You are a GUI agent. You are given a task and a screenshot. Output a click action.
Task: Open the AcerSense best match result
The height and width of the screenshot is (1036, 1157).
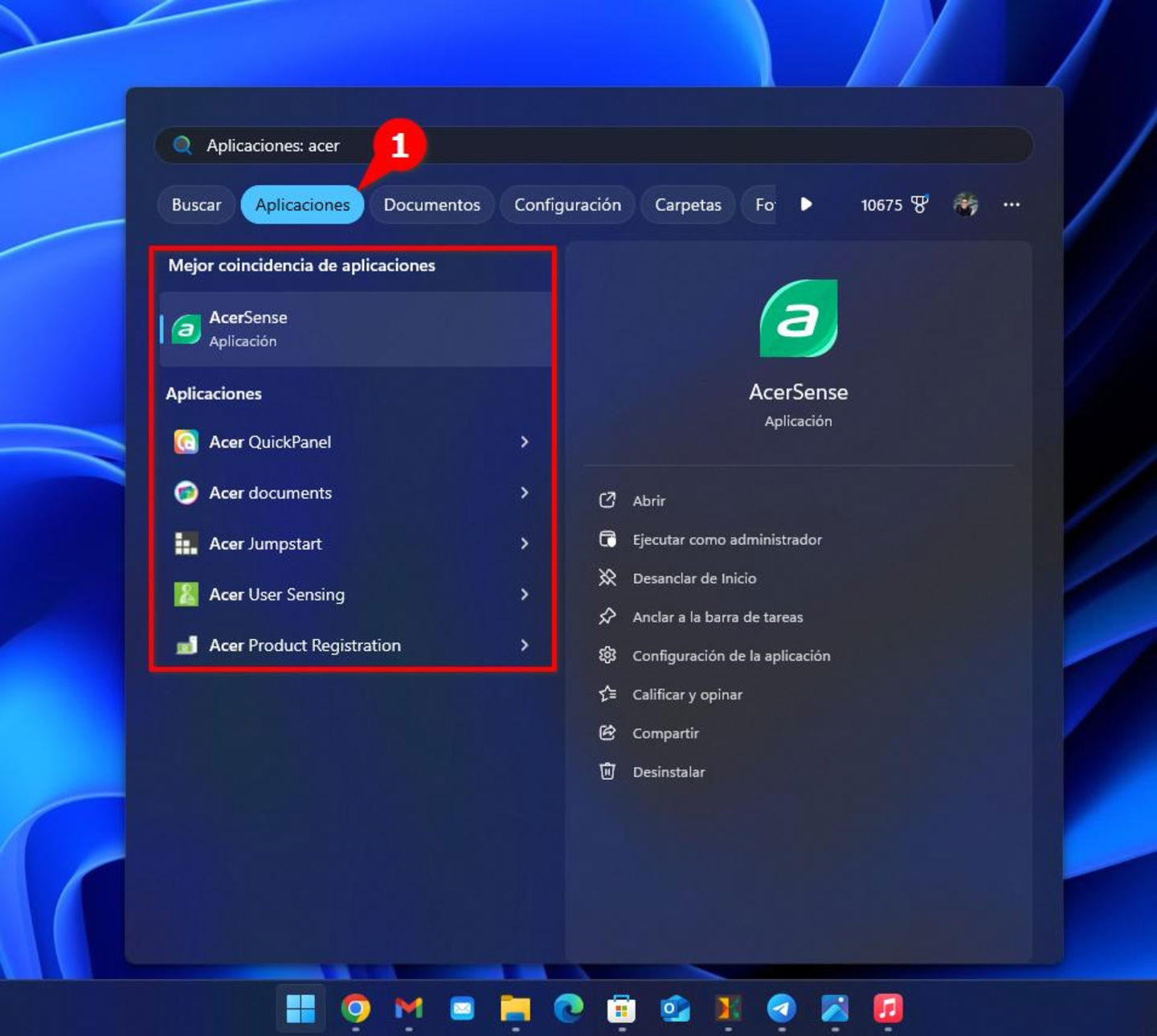point(356,329)
